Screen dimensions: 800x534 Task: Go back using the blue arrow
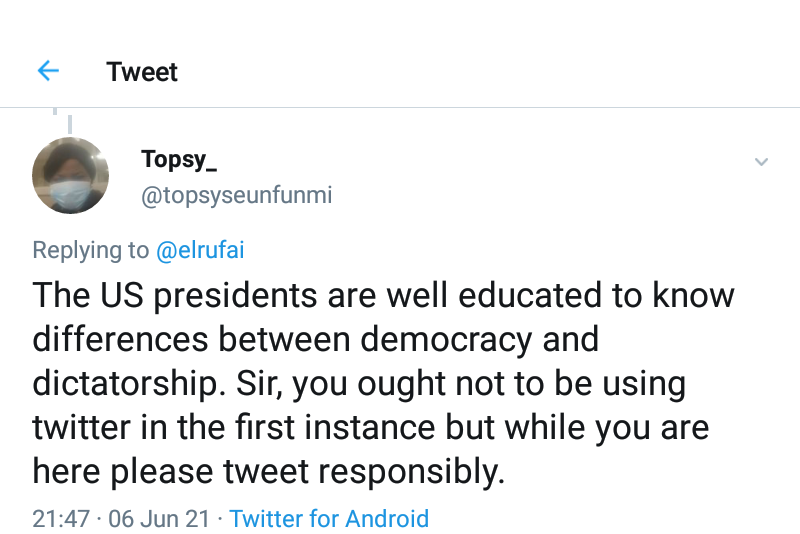coord(48,71)
